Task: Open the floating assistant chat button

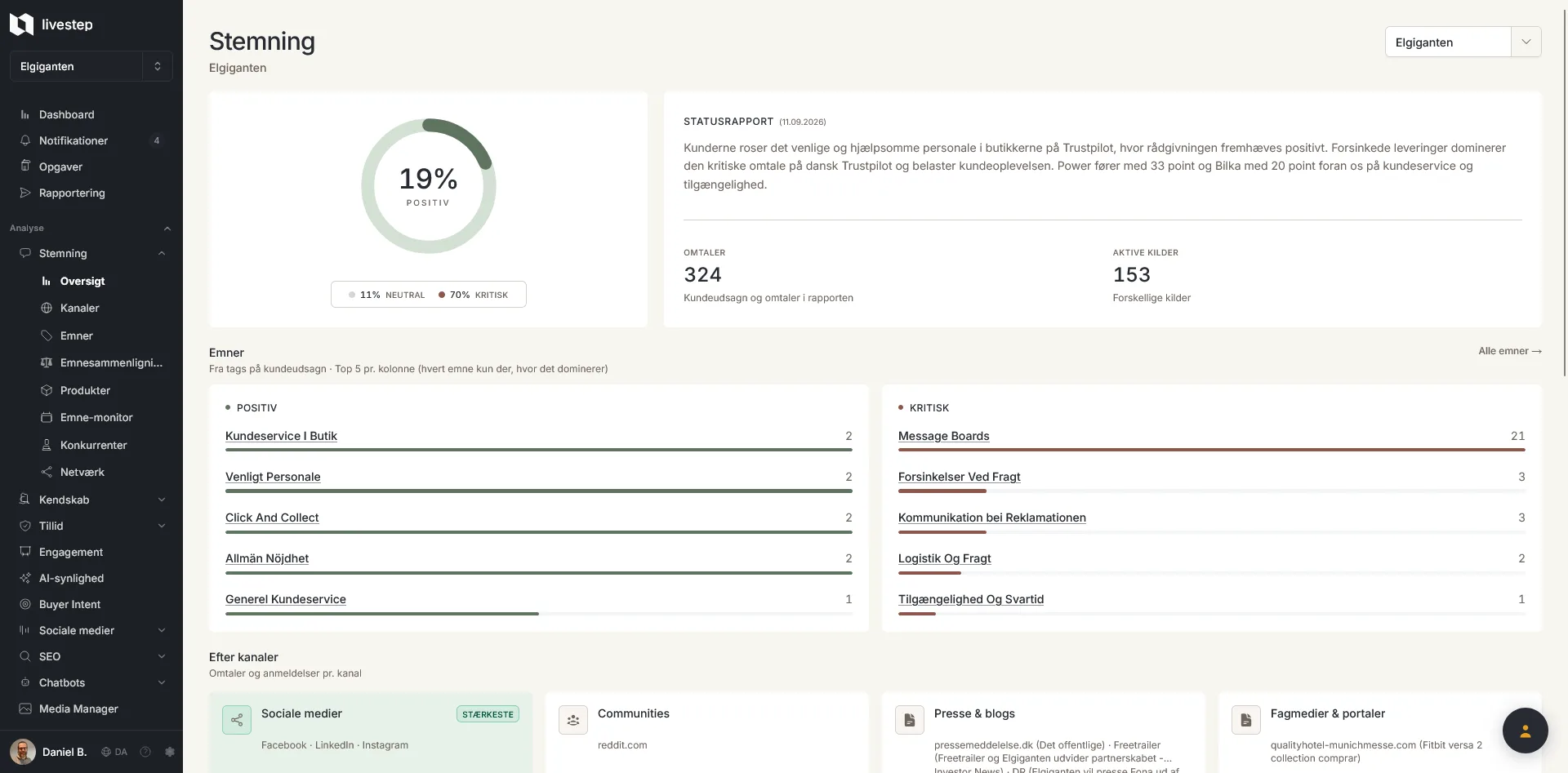Action: [x=1525, y=731]
